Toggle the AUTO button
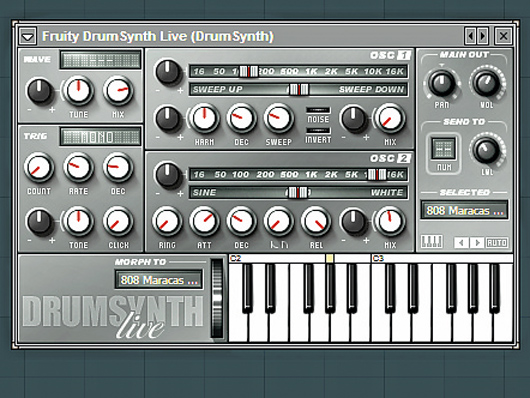 [x=497, y=242]
